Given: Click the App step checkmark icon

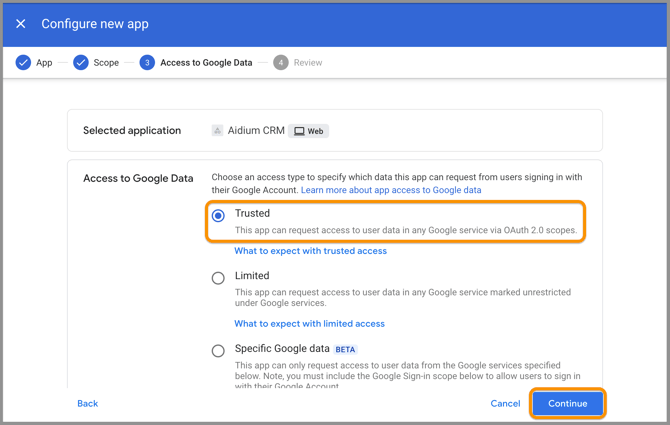Looking at the screenshot, I should pyautogui.click(x=23, y=63).
